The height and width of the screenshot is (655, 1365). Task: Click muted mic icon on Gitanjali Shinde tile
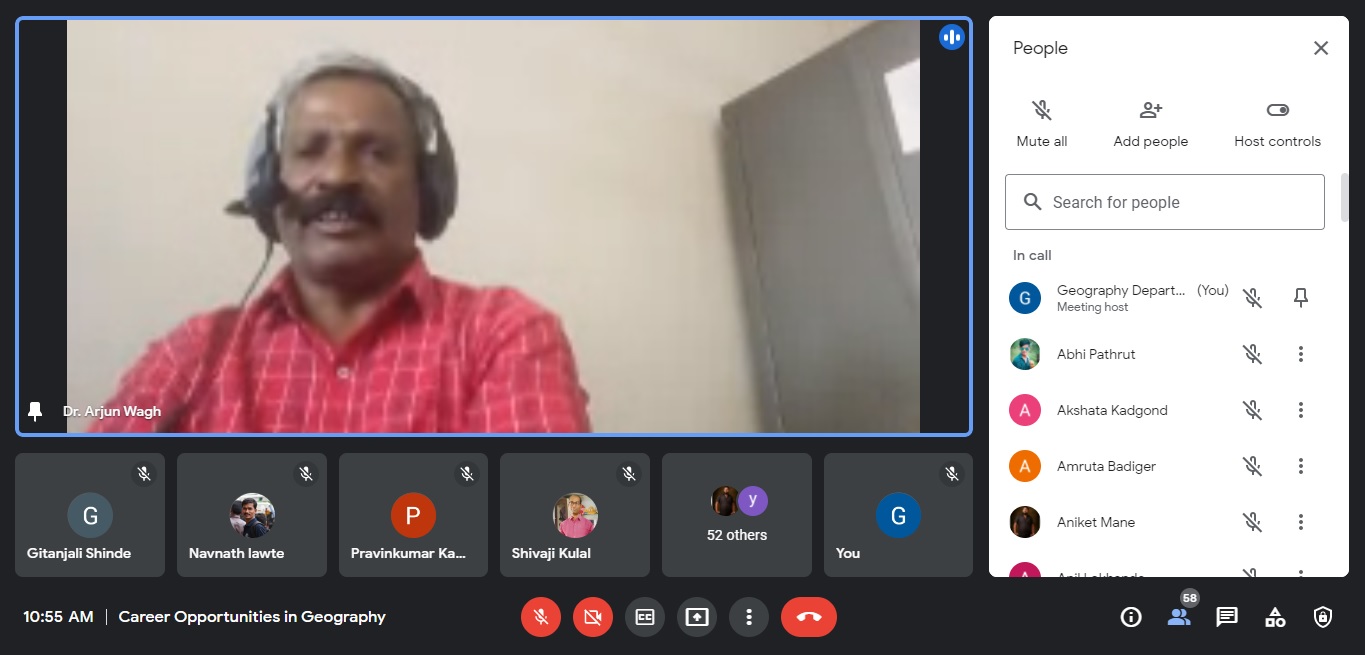(144, 474)
